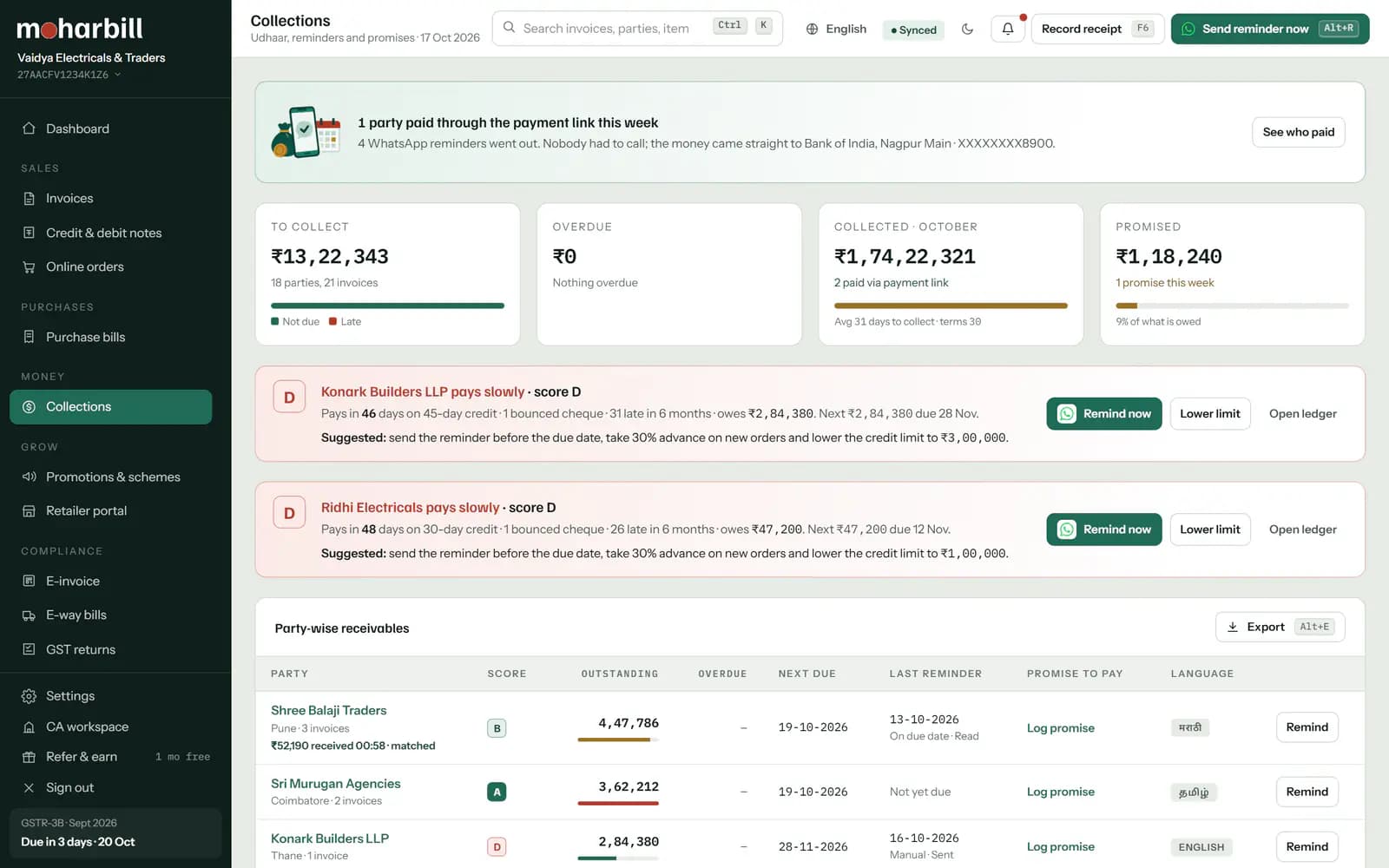This screenshot has width=1389, height=868.
Task: Click Lower limit for Konark Builders LLP
Action: [x=1209, y=414]
